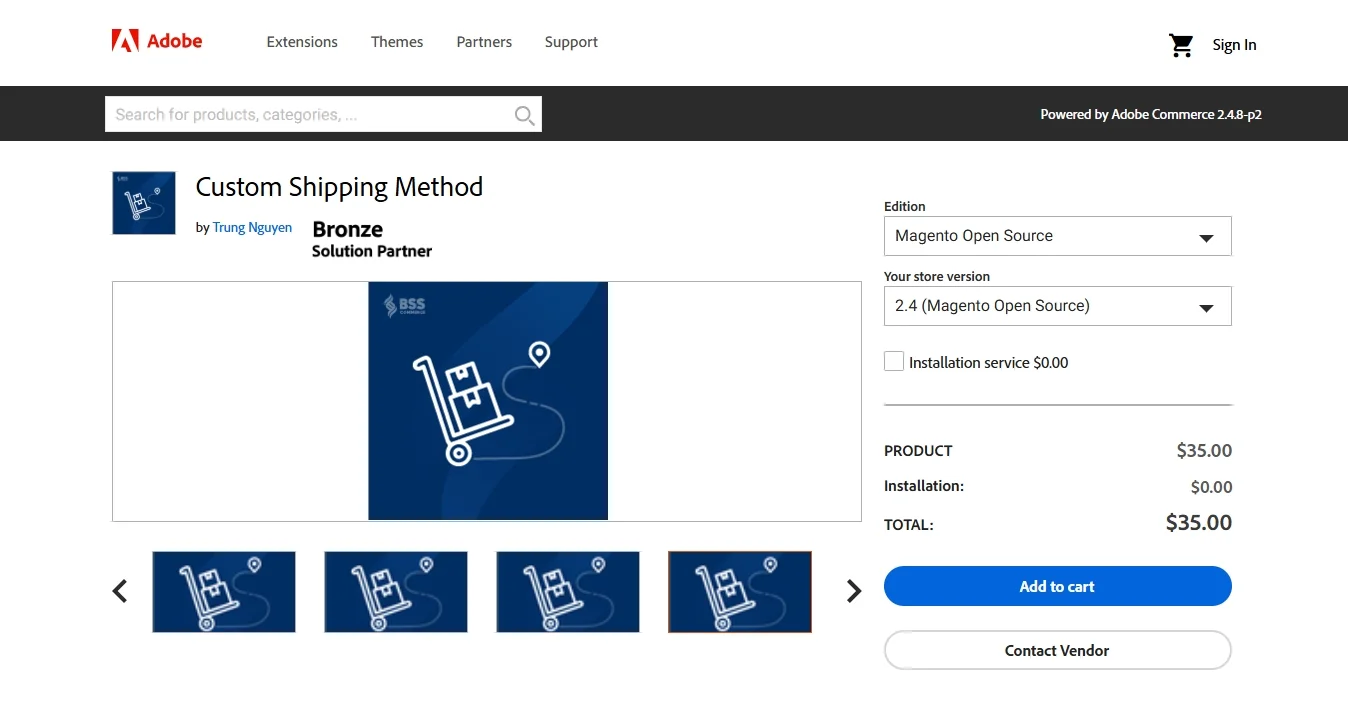Viewport: 1348px width, 709px height.
Task: Focus the product search input field
Action: point(308,115)
